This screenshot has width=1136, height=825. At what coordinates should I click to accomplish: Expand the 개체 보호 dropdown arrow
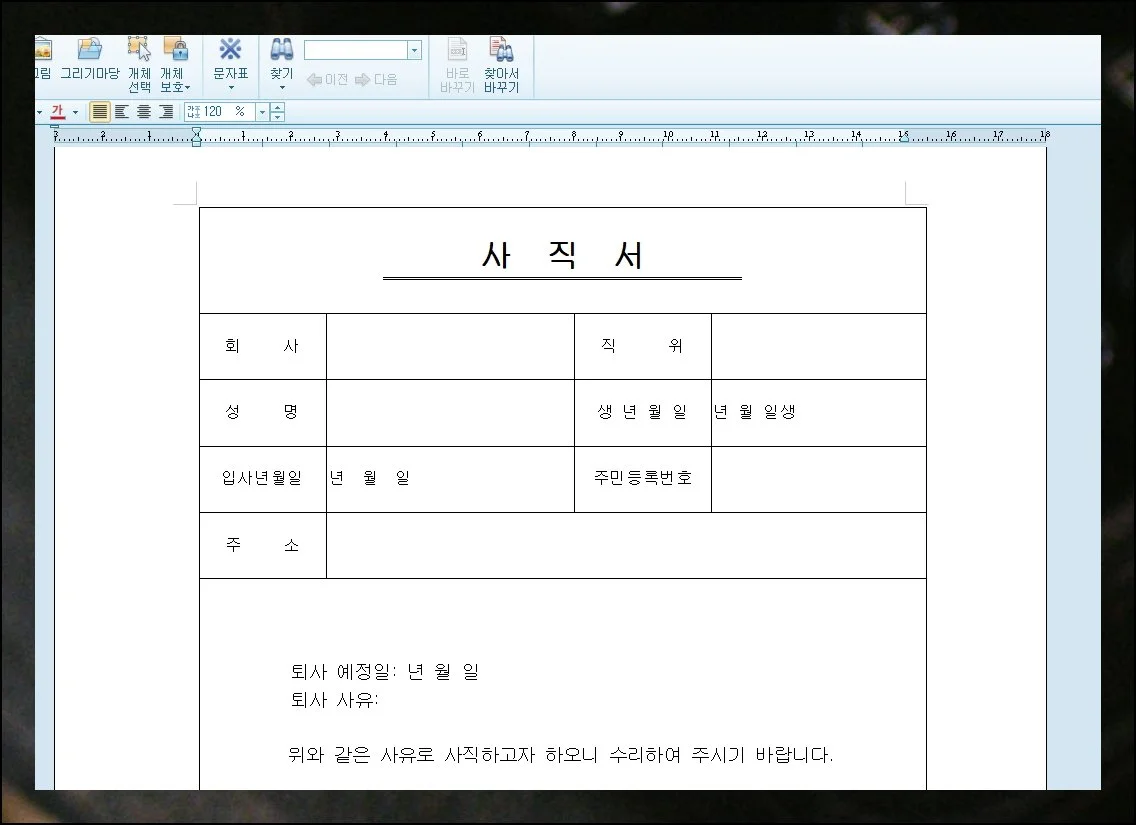coord(188,89)
